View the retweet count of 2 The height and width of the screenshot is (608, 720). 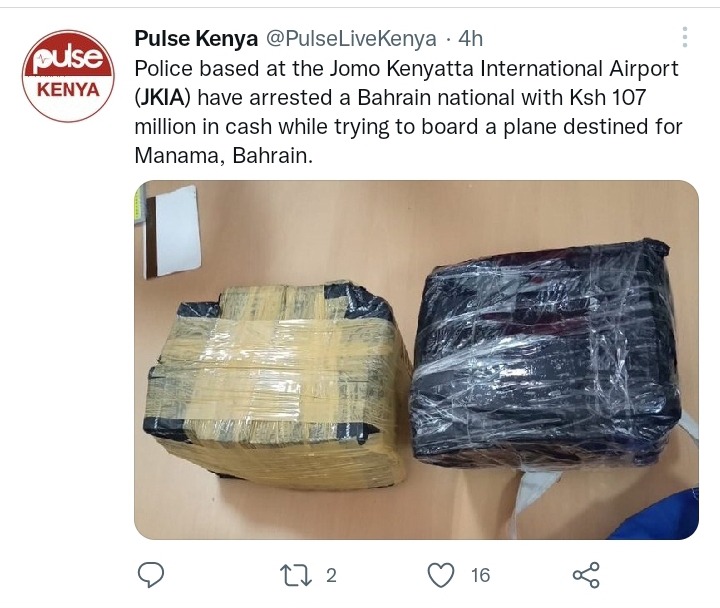pos(332,575)
